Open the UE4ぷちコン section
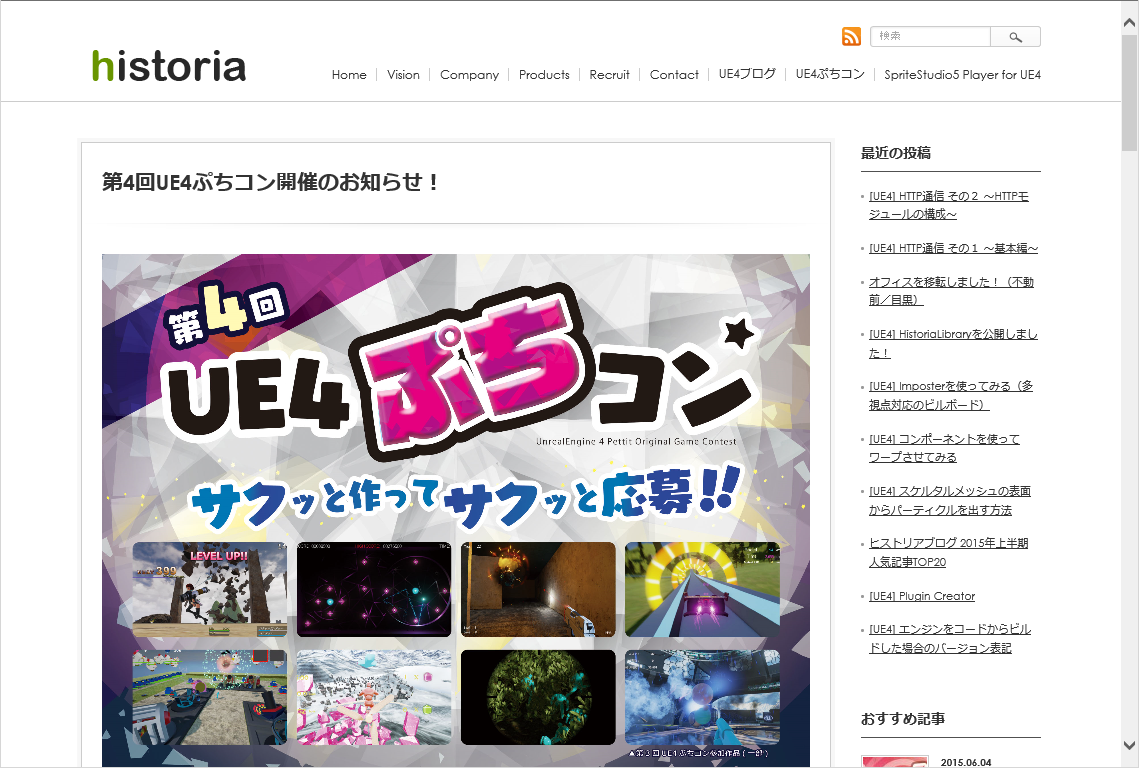The width and height of the screenshot is (1139, 768). tap(830, 73)
